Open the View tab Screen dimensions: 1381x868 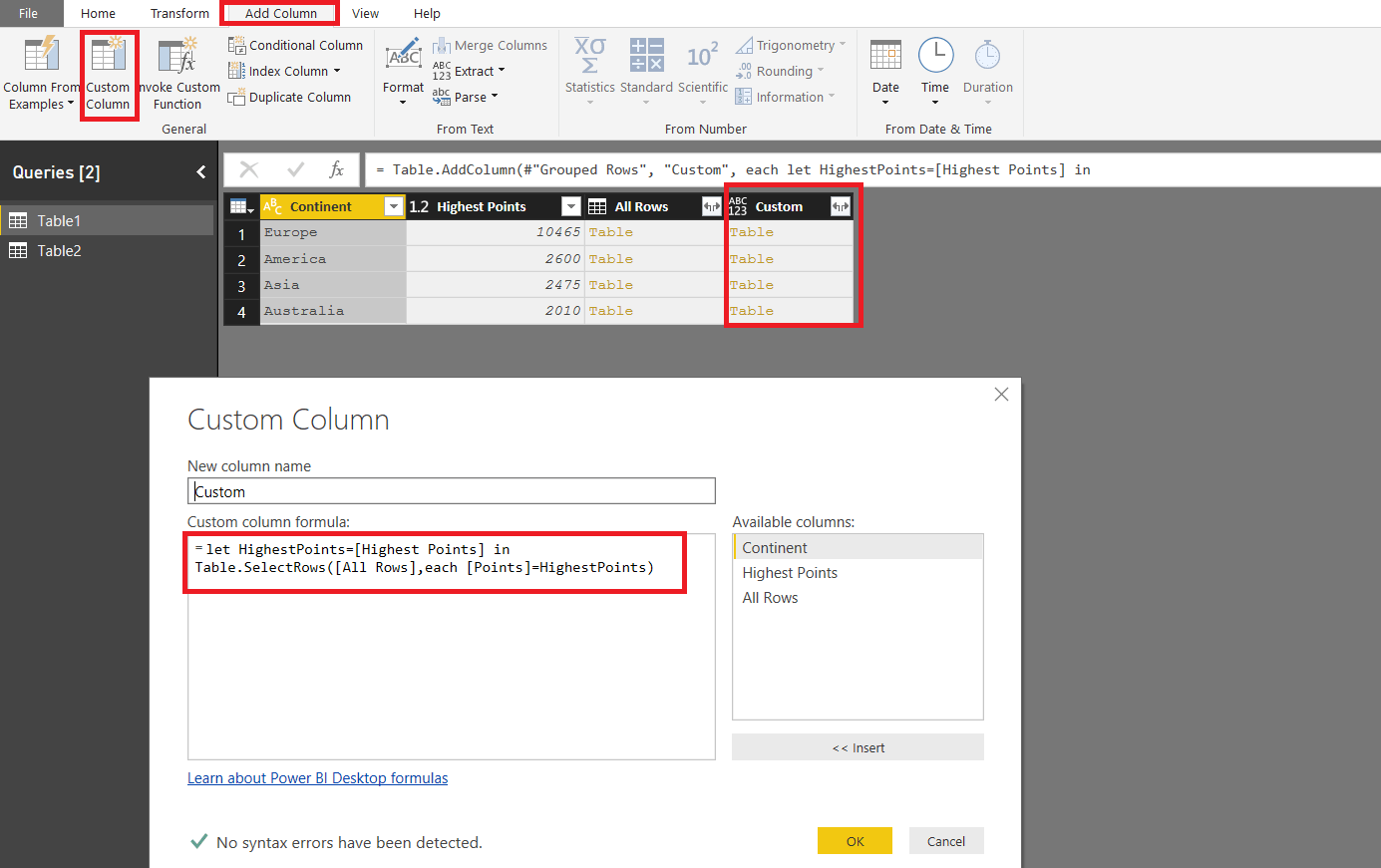(366, 13)
